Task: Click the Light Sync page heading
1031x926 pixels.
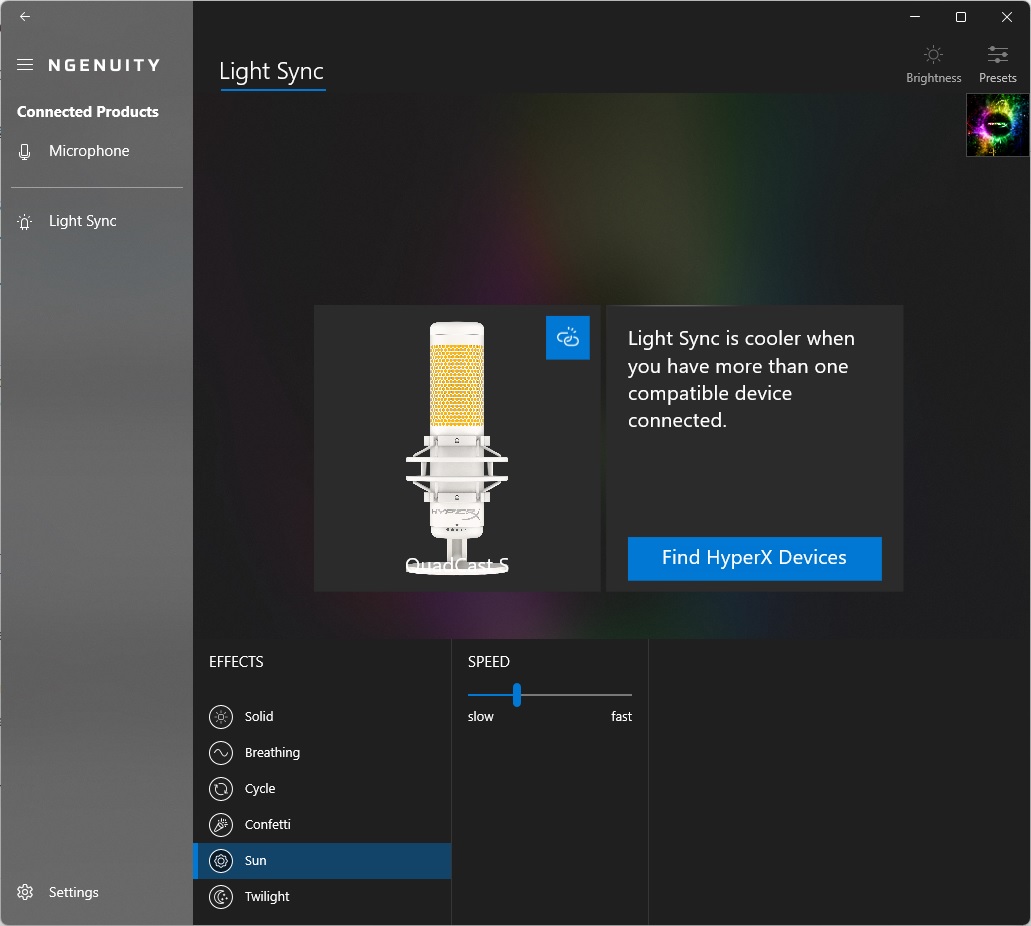Action: tap(272, 71)
